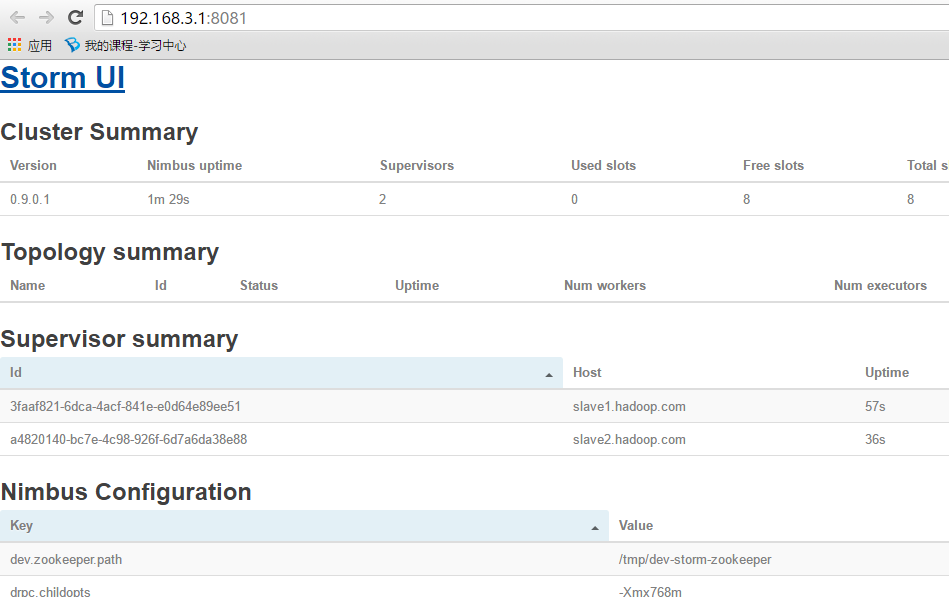Sort Supervisor summary by Id arrow
The image size is (949, 597).
549,375
